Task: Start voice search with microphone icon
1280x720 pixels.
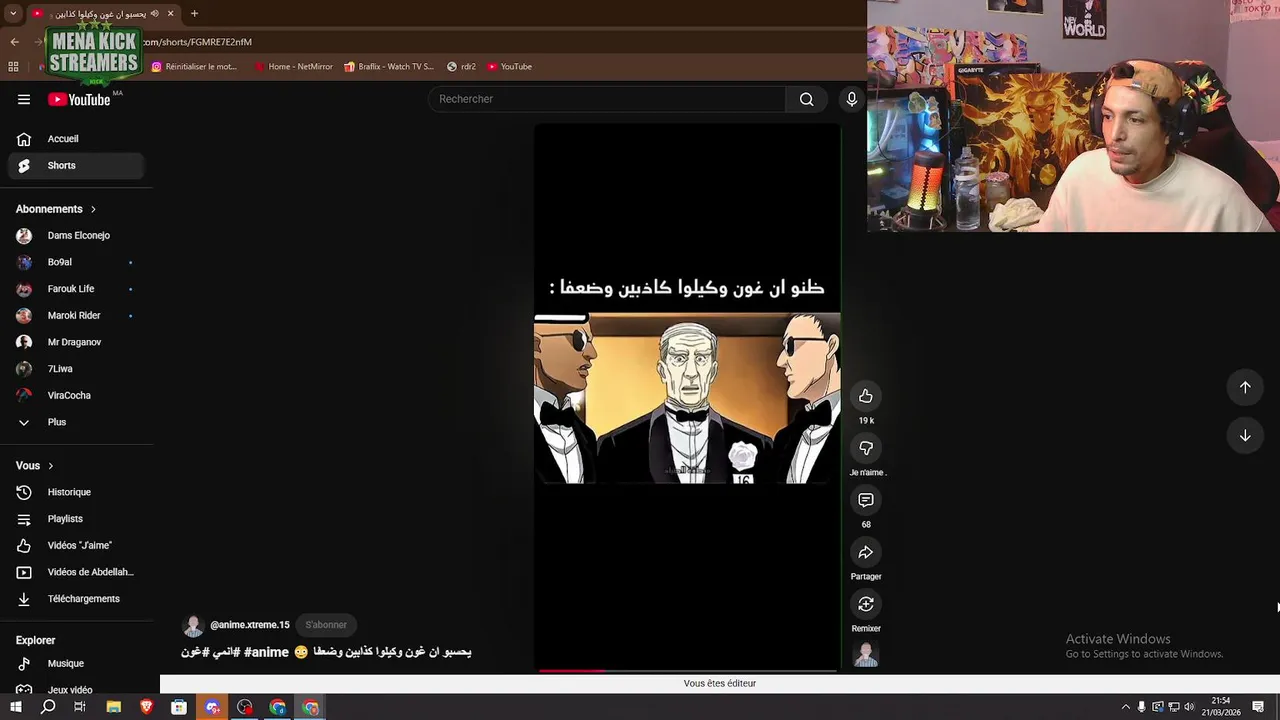Action: [x=851, y=99]
